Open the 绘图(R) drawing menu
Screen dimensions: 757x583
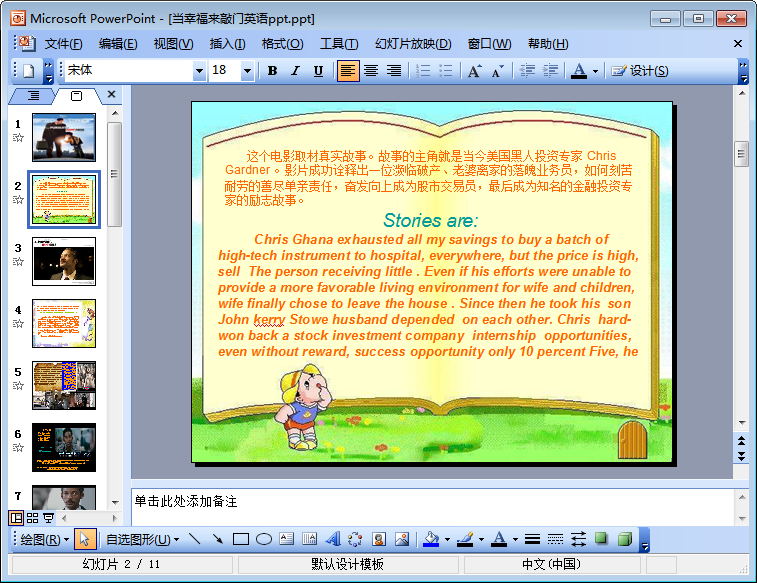point(44,540)
